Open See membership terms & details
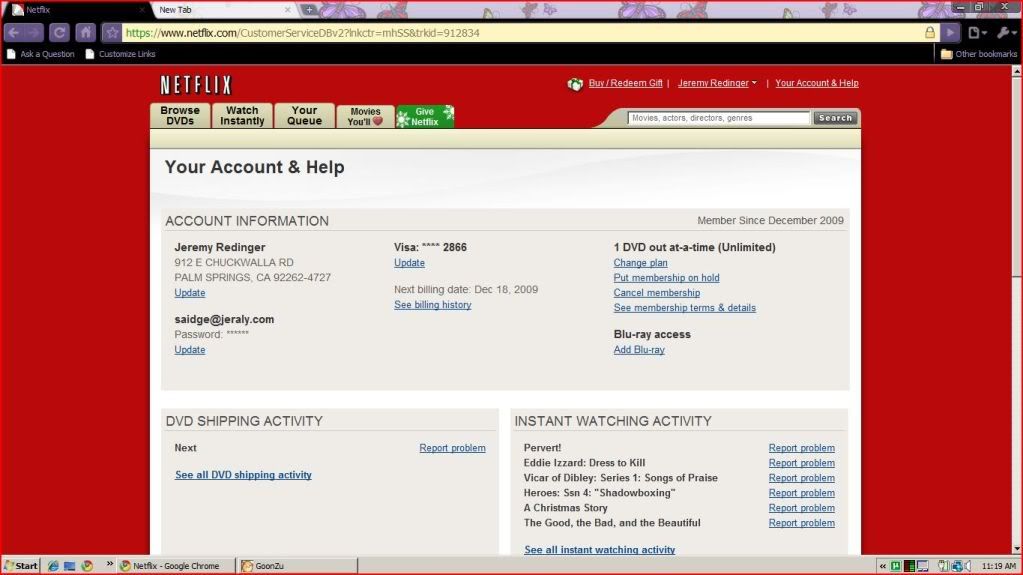1023x575 pixels. point(684,307)
